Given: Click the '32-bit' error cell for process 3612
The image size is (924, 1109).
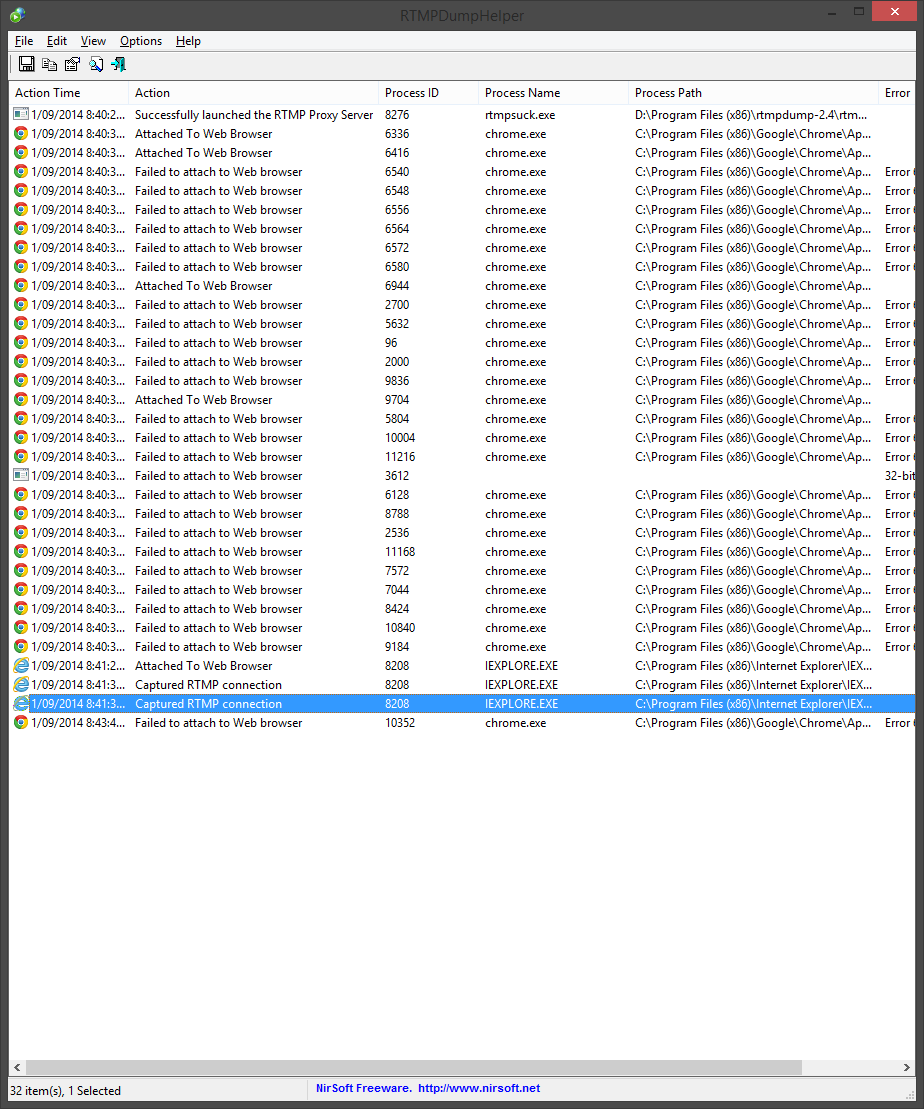Looking at the screenshot, I should click(x=899, y=475).
